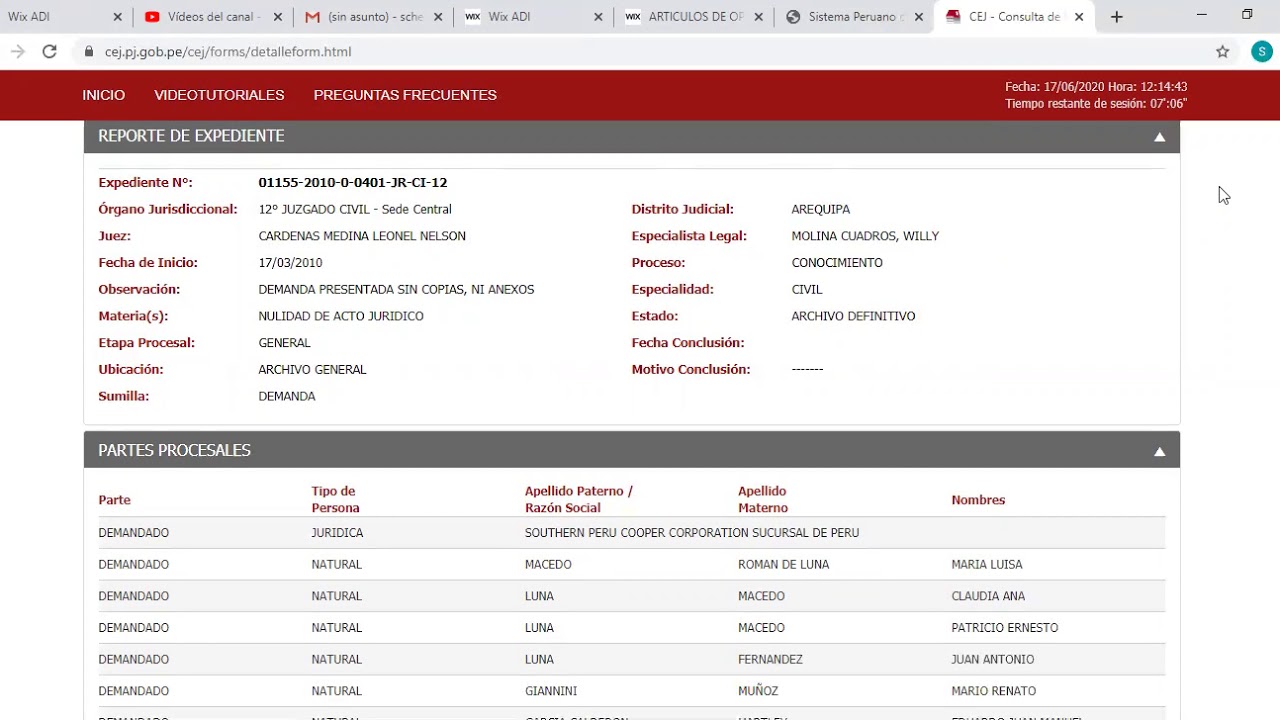Close the Vídeos del canal tab
The width and height of the screenshot is (1280, 720).
(278, 17)
